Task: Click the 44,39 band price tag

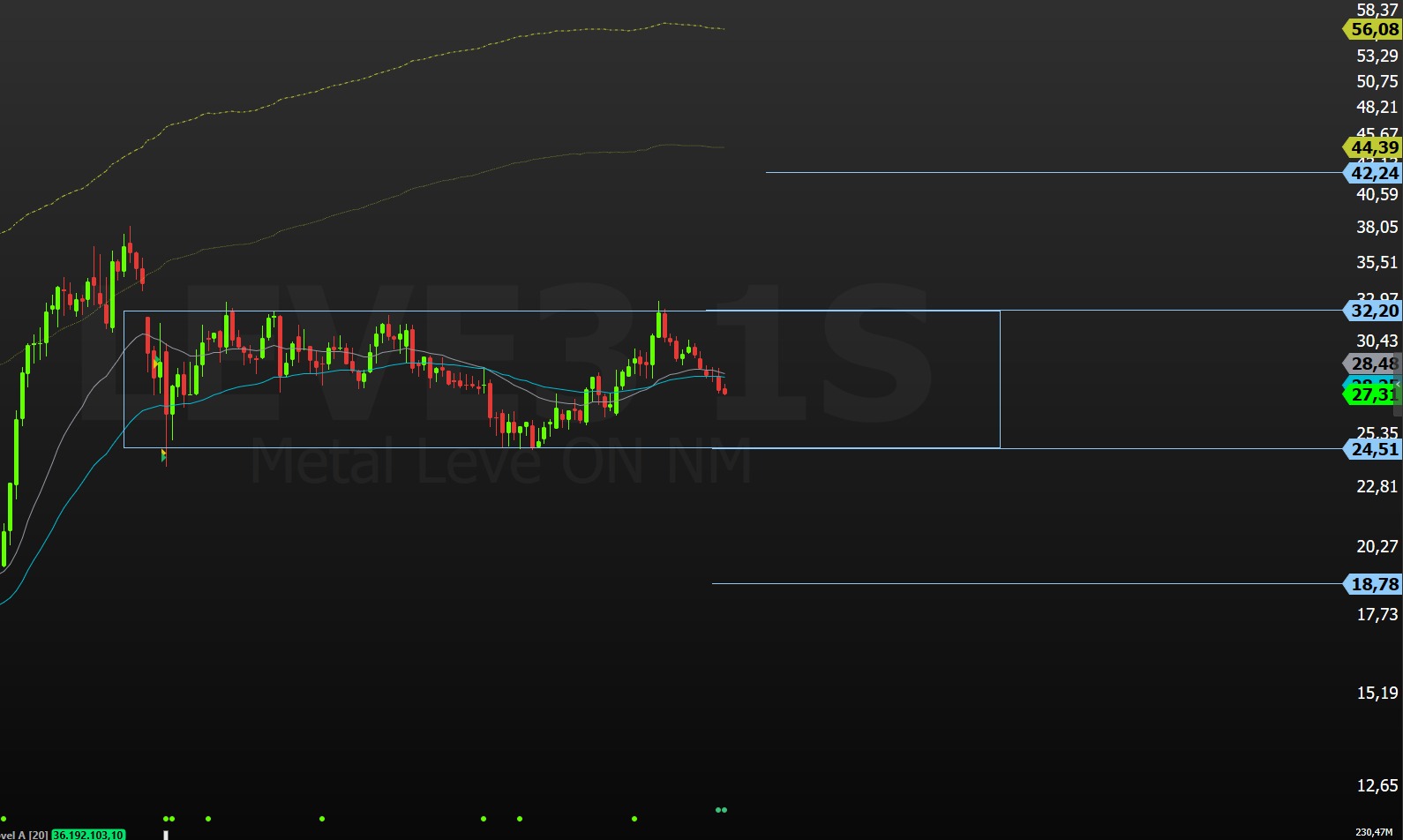Action: (x=1371, y=147)
